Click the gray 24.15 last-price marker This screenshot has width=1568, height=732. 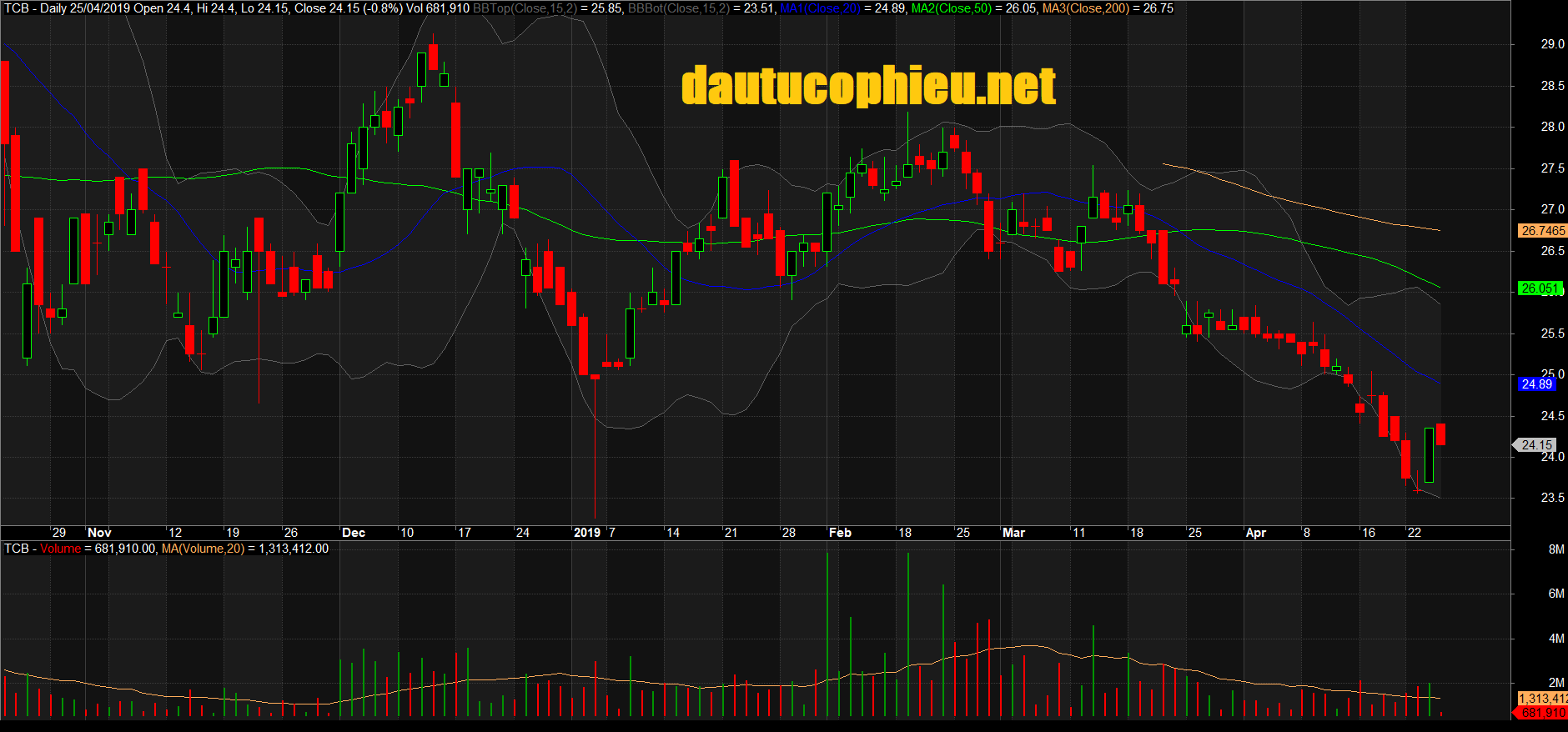coord(1536,445)
